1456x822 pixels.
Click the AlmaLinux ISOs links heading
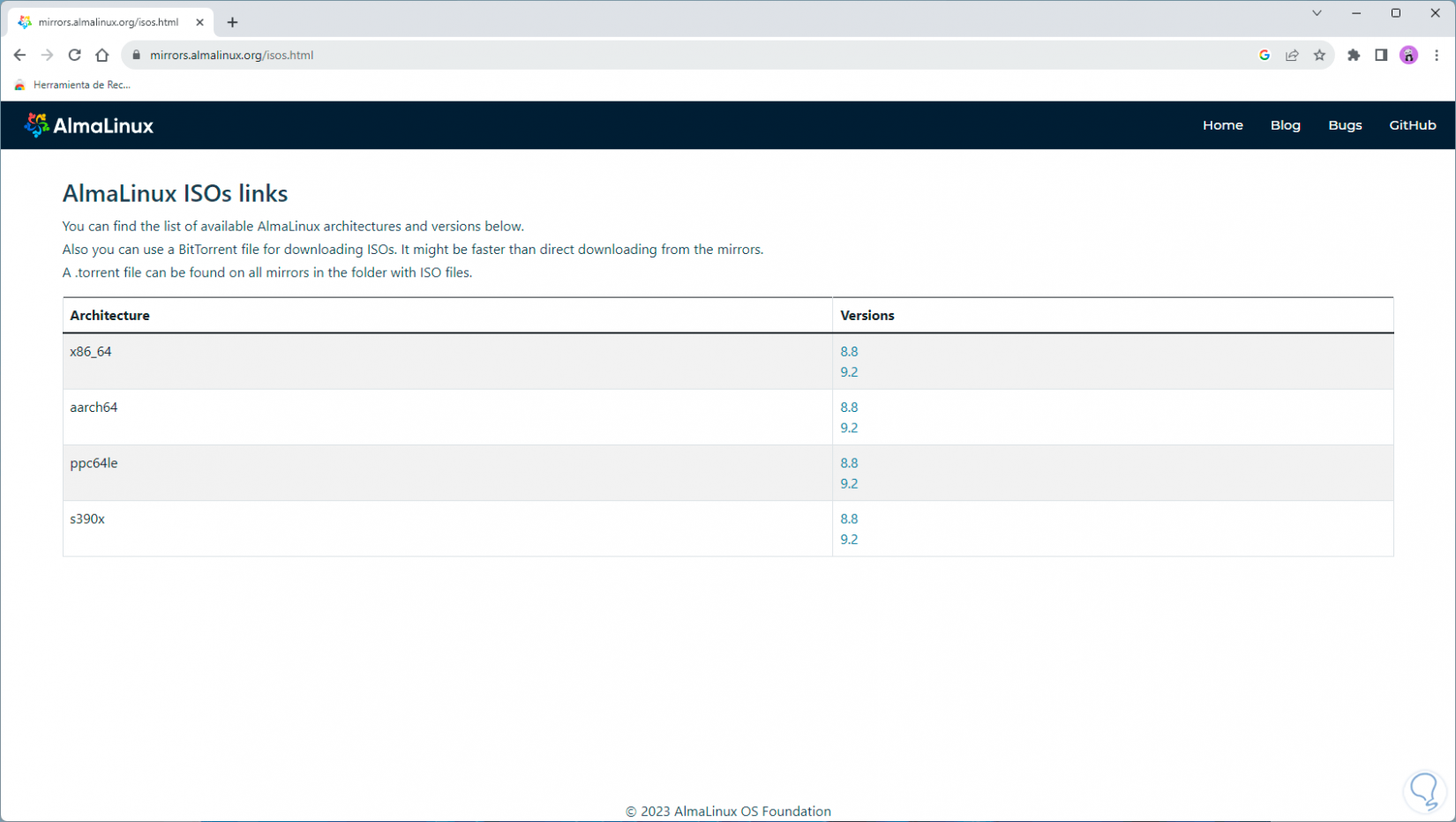pyautogui.click(x=175, y=193)
